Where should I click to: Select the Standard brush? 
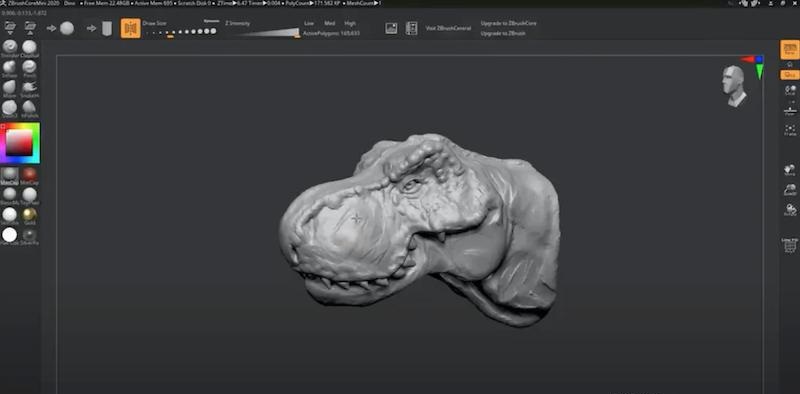pos(10,47)
